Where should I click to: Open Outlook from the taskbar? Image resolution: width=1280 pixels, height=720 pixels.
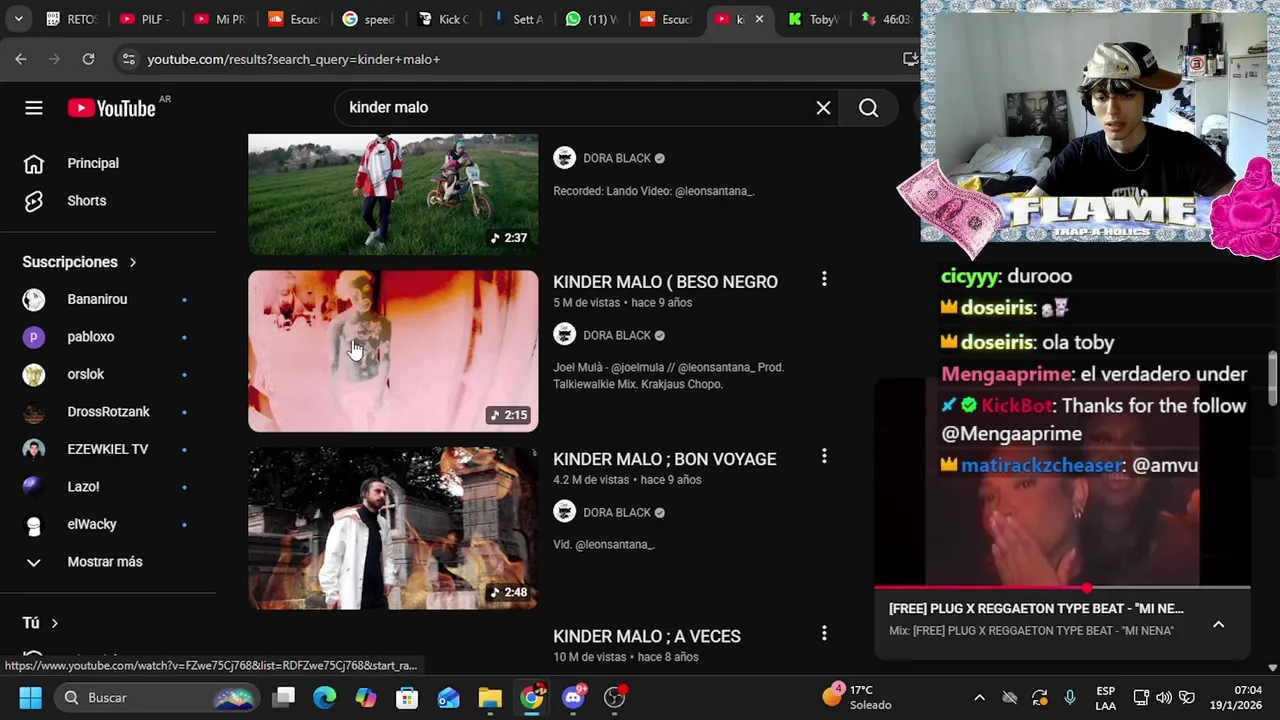449,697
